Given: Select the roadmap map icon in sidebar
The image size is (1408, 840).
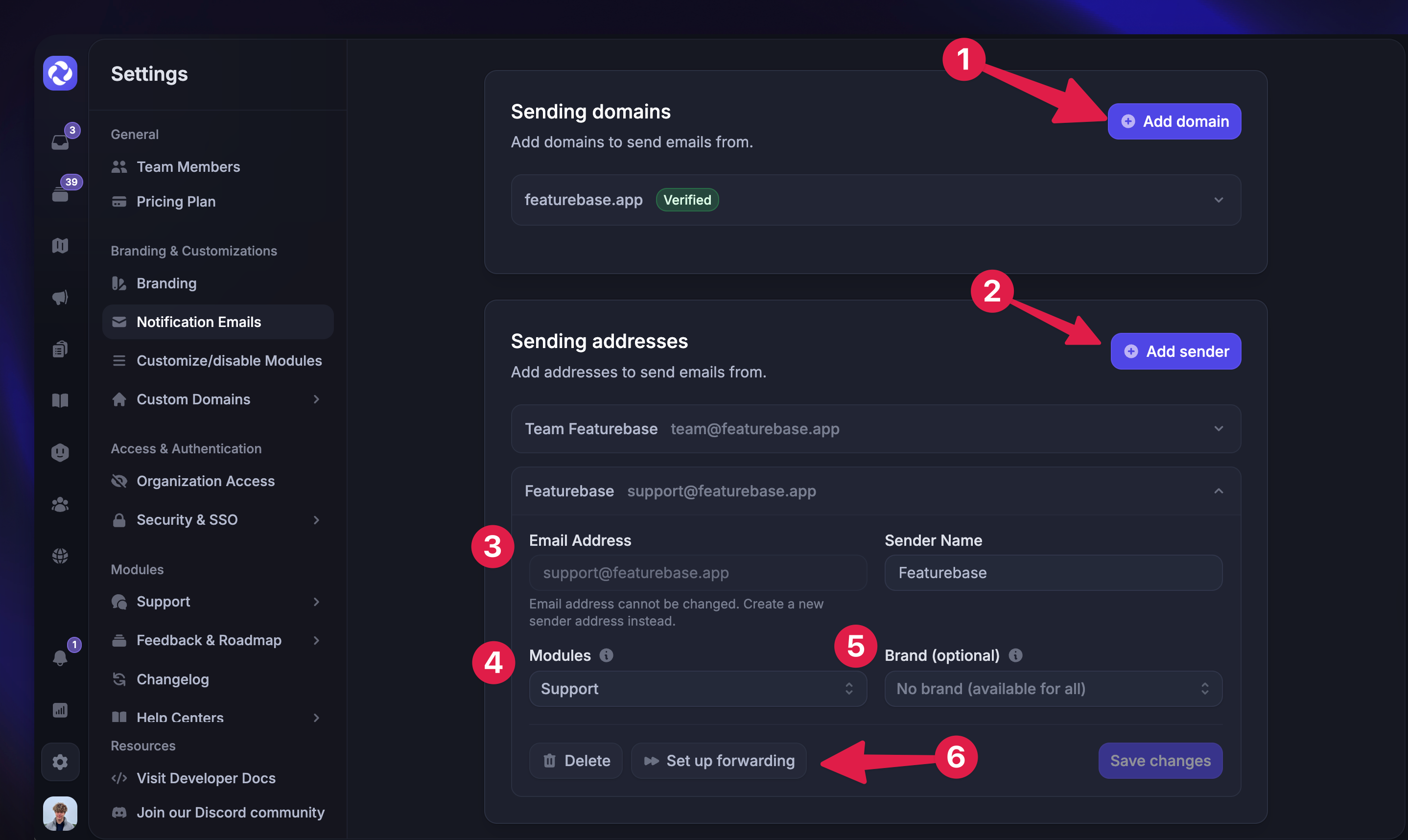Looking at the screenshot, I should tap(61, 245).
